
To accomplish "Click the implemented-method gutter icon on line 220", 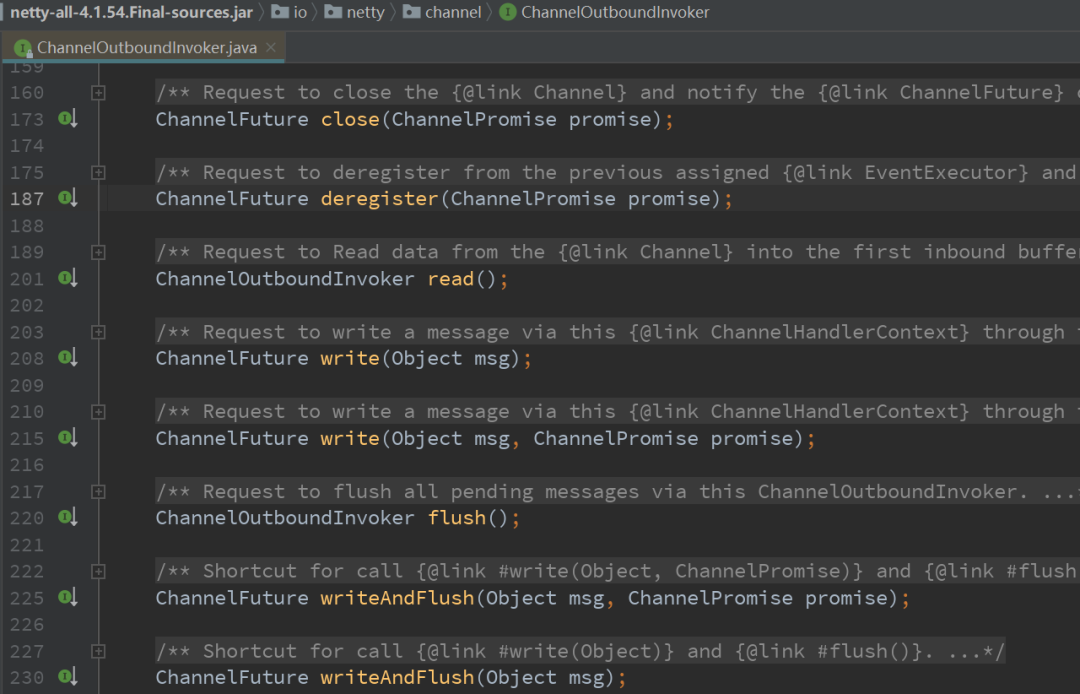I will [x=68, y=518].
